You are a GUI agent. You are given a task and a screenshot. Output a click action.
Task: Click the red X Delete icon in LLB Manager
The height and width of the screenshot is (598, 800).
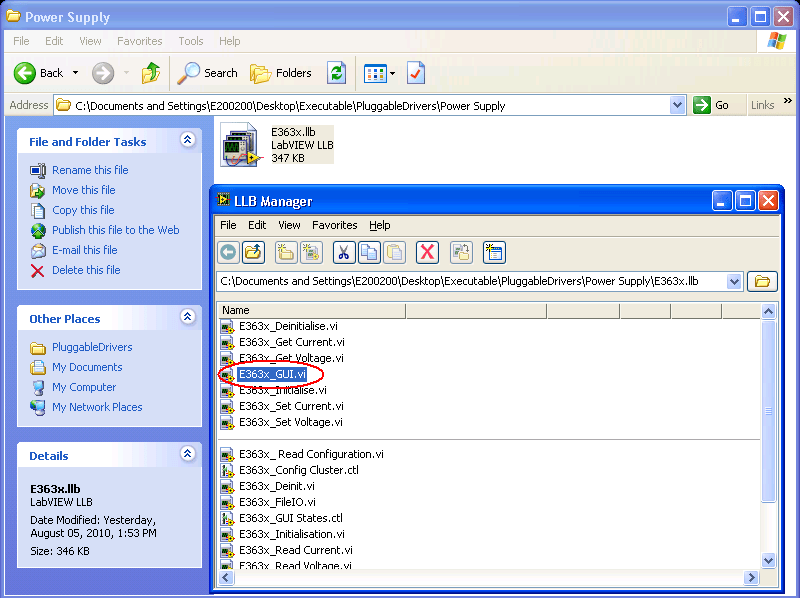428,253
